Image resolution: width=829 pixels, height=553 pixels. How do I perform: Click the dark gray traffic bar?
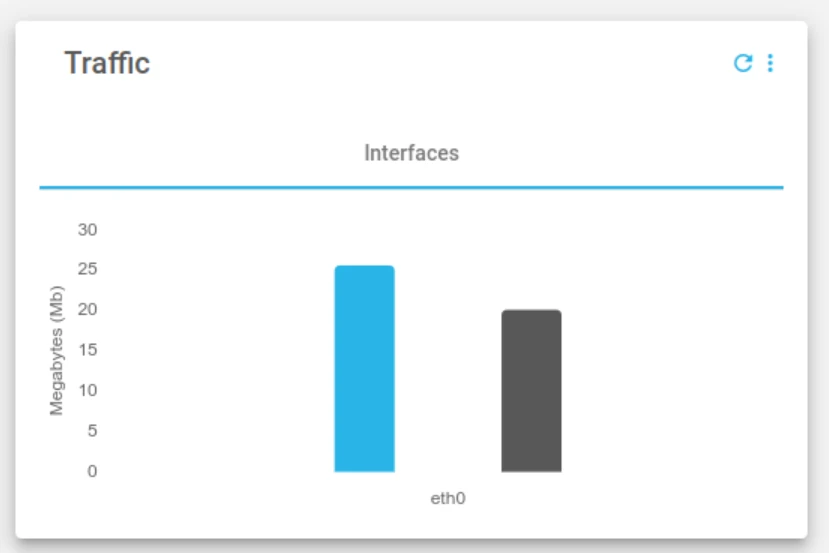531,392
